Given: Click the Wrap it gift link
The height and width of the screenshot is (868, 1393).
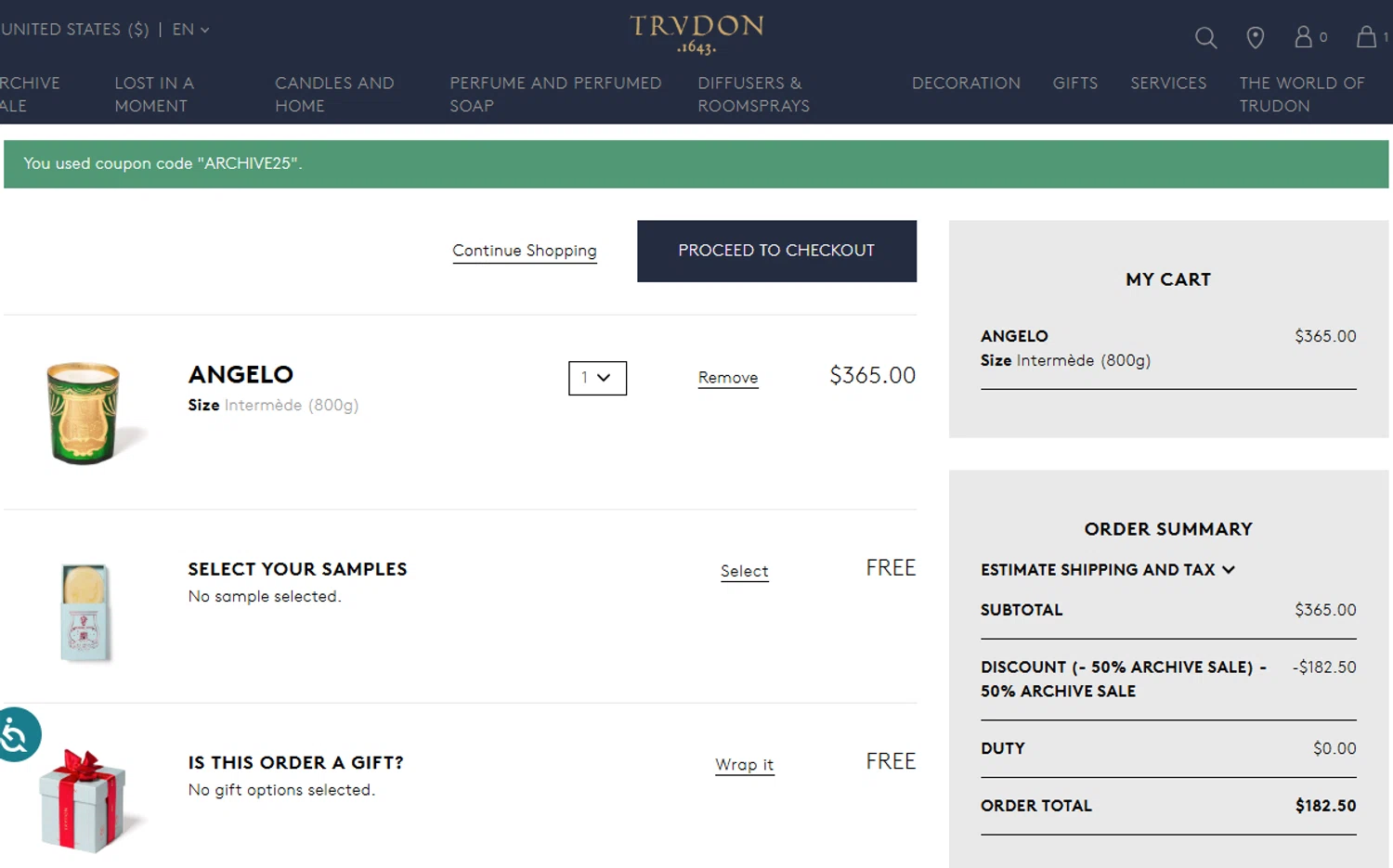Looking at the screenshot, I should (x=745, y=765).
